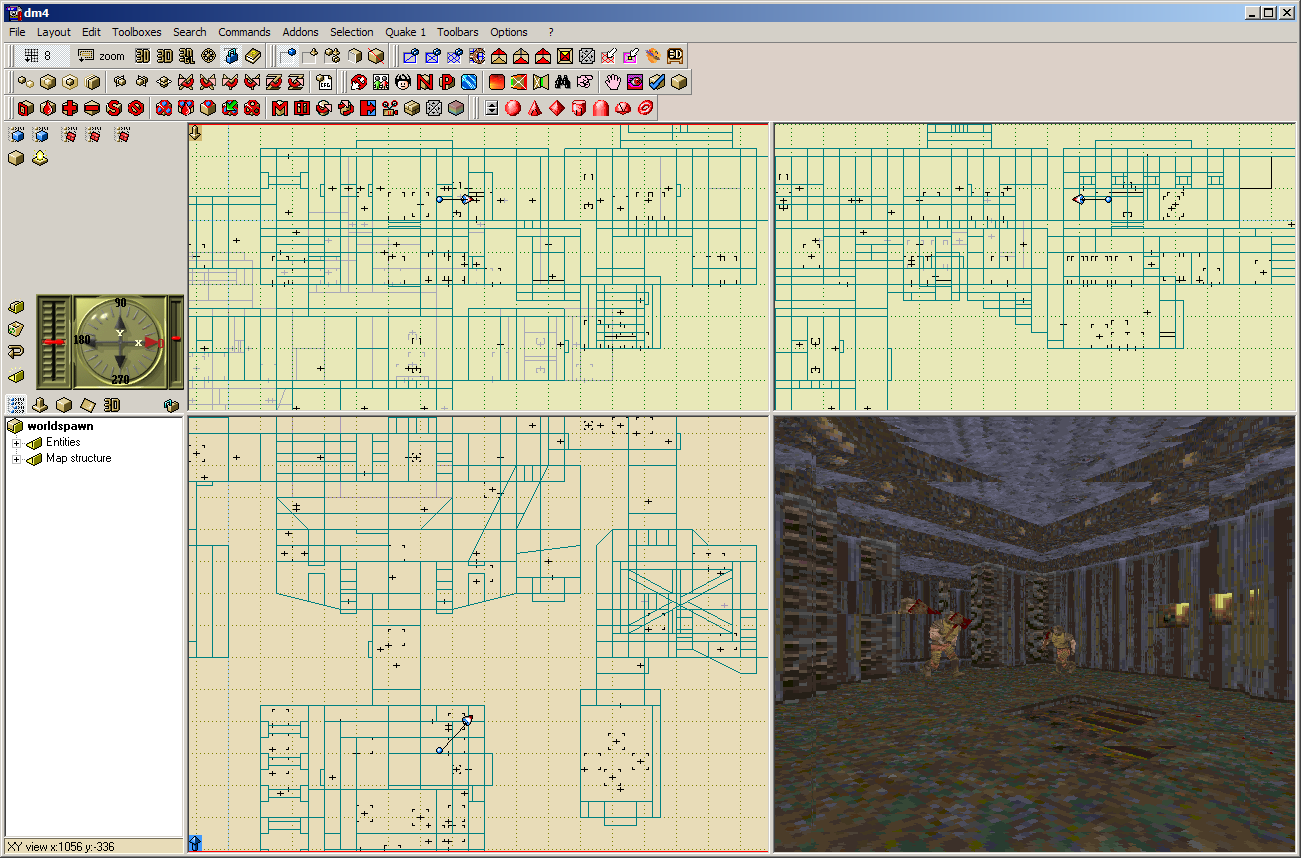
Task: Open the zoom selector button
Action: coord(102,56)
